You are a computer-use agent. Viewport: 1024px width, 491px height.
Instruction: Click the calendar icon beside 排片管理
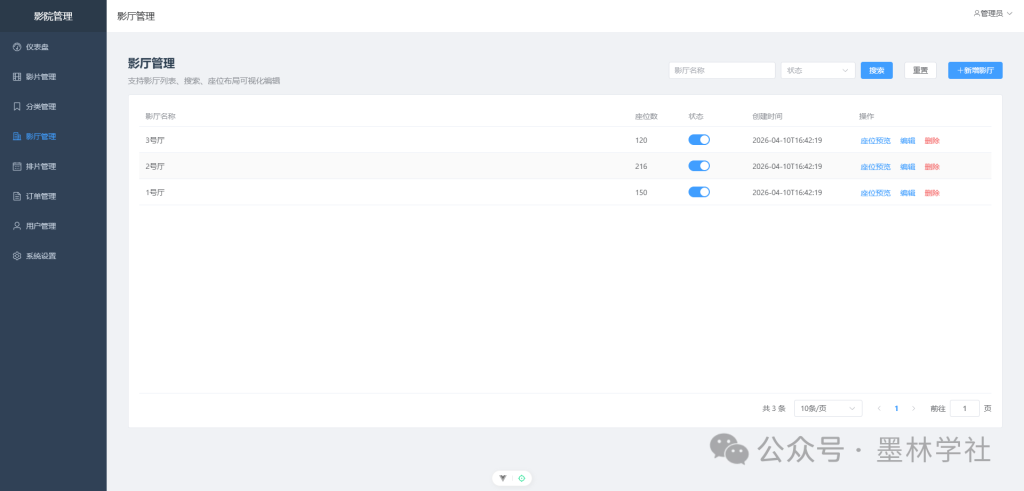[17, 166]
